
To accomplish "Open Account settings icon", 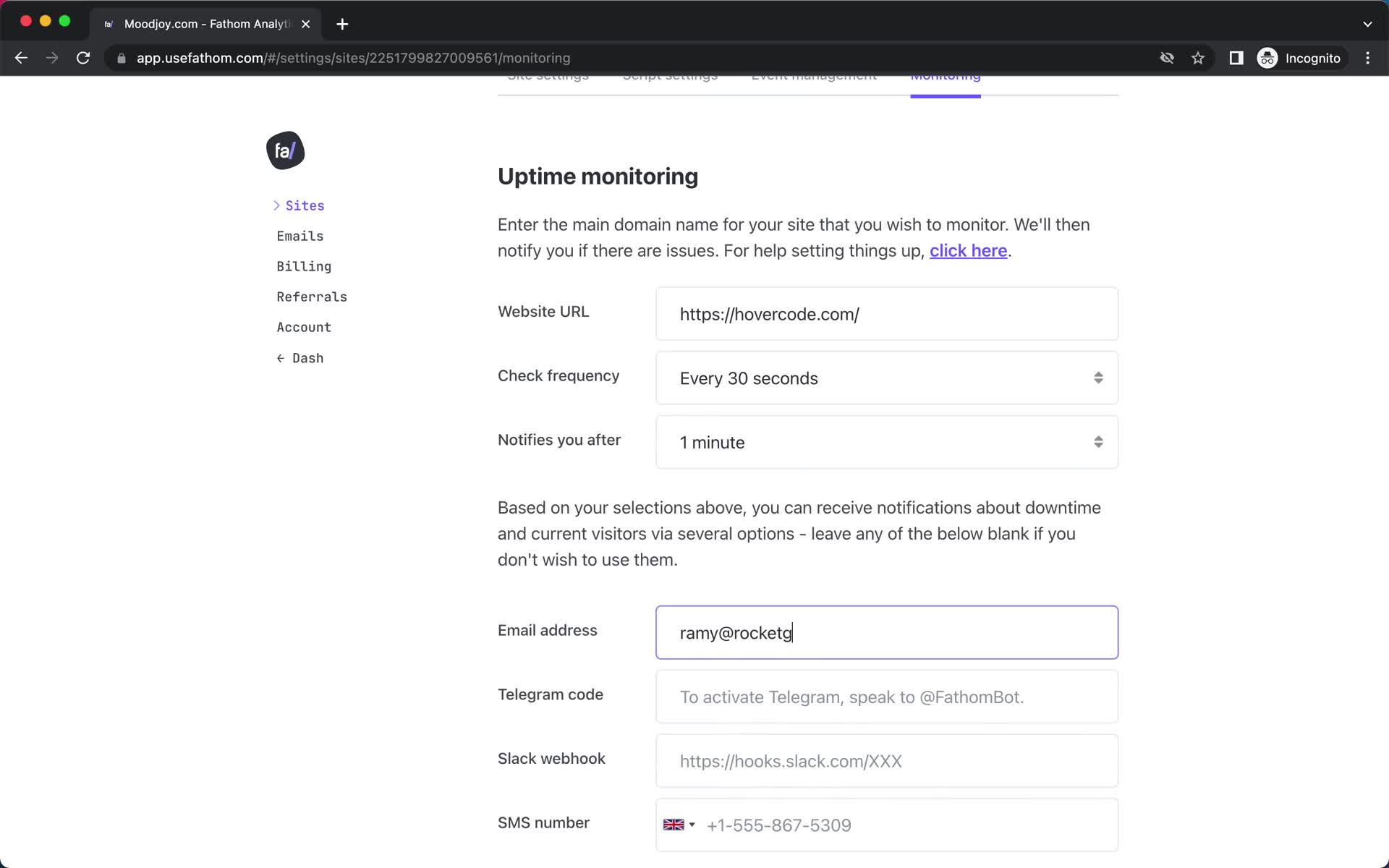I will pos(303,327).
